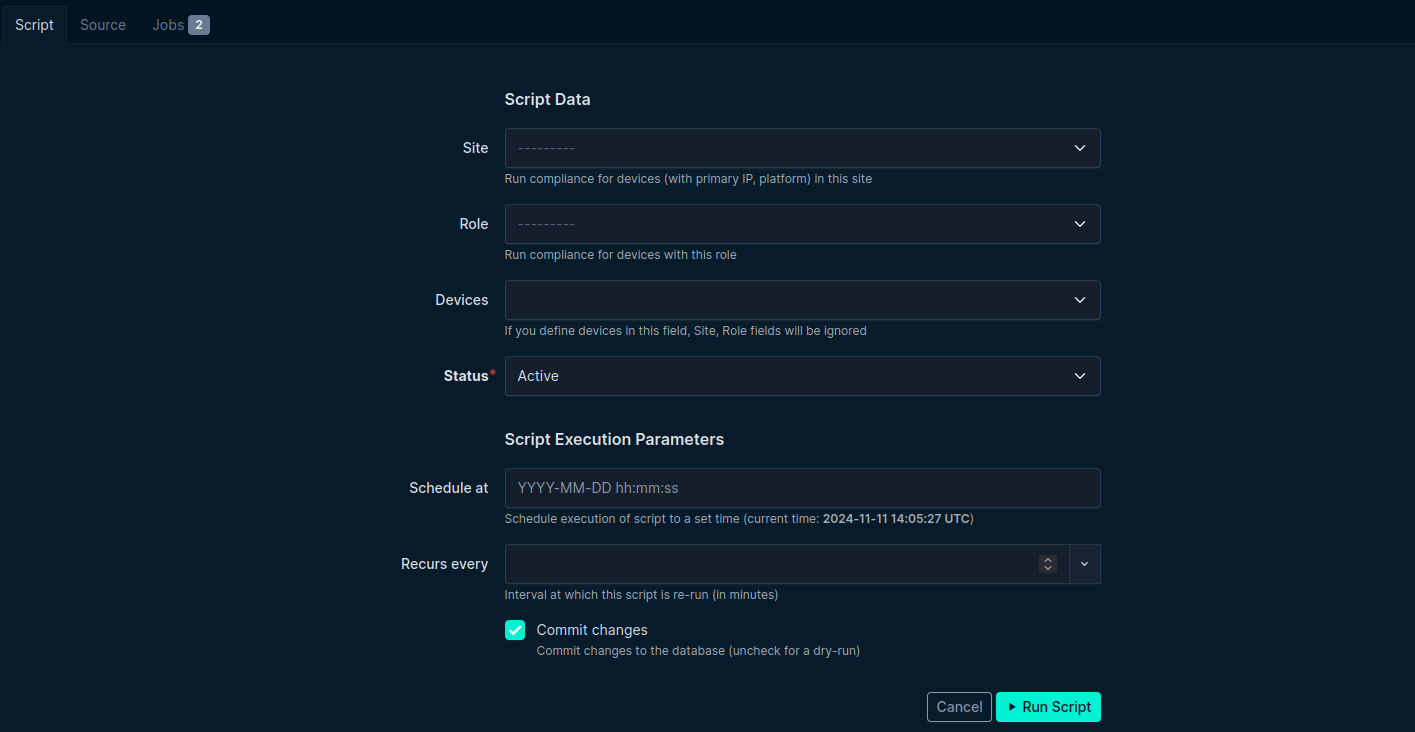Click the chevron icon in Role field

1080,224
